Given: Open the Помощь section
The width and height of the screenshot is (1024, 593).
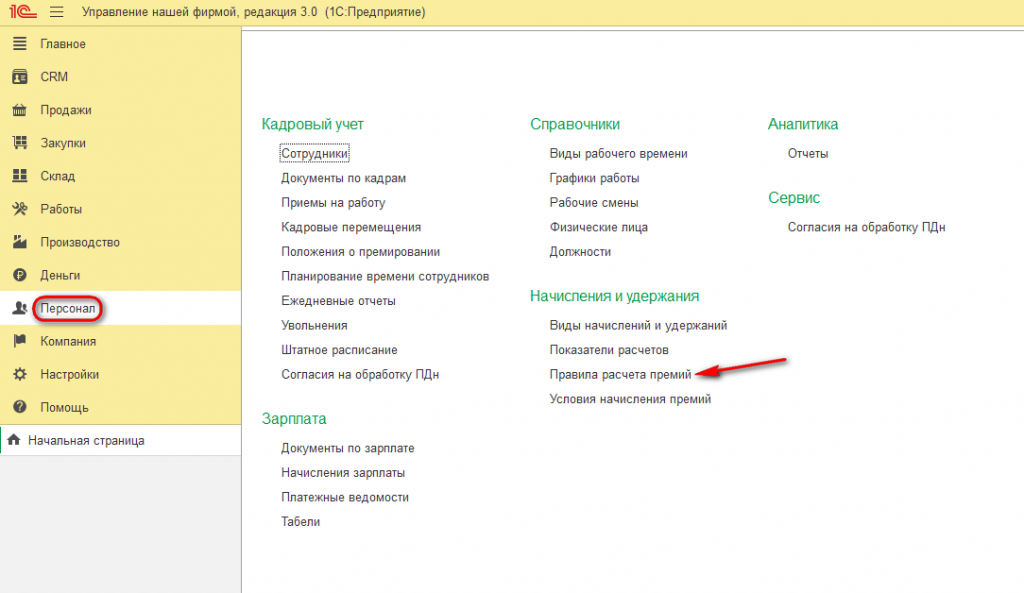Looking at the screenshot, I should [x=64, y=407].
